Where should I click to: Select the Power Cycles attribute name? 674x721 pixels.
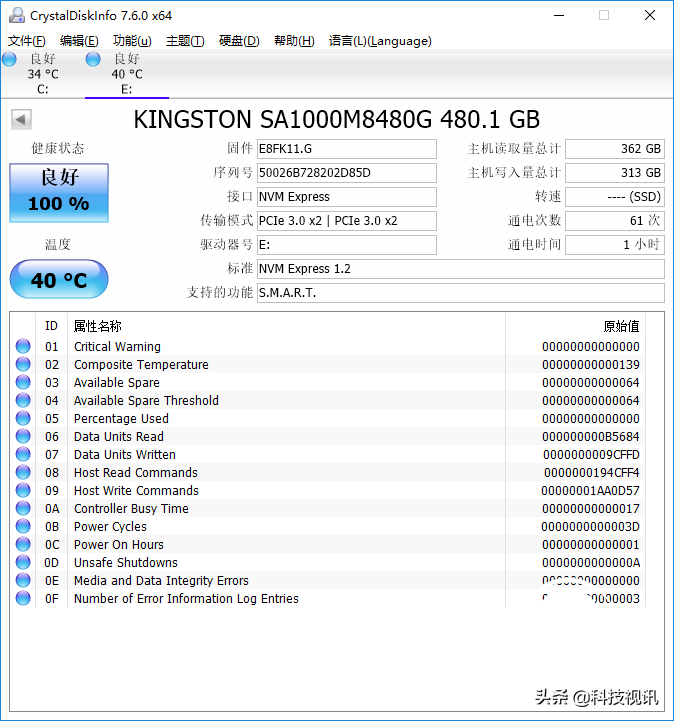(110, 526)
